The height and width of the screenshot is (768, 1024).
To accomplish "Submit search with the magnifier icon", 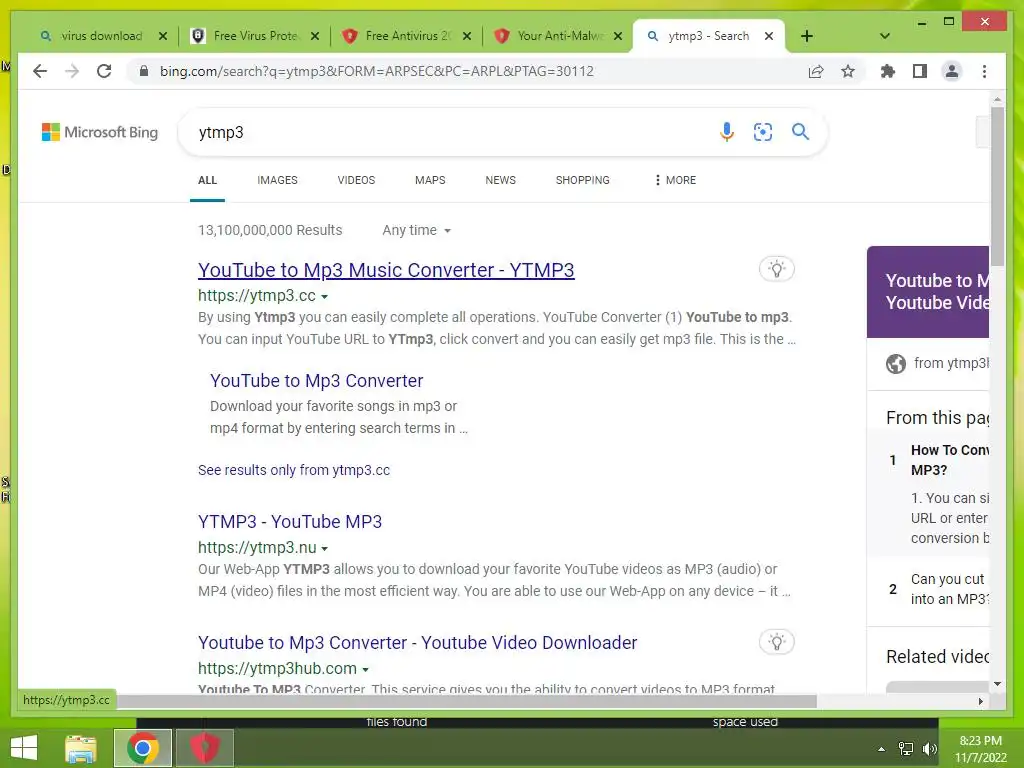I will point(800,132).
